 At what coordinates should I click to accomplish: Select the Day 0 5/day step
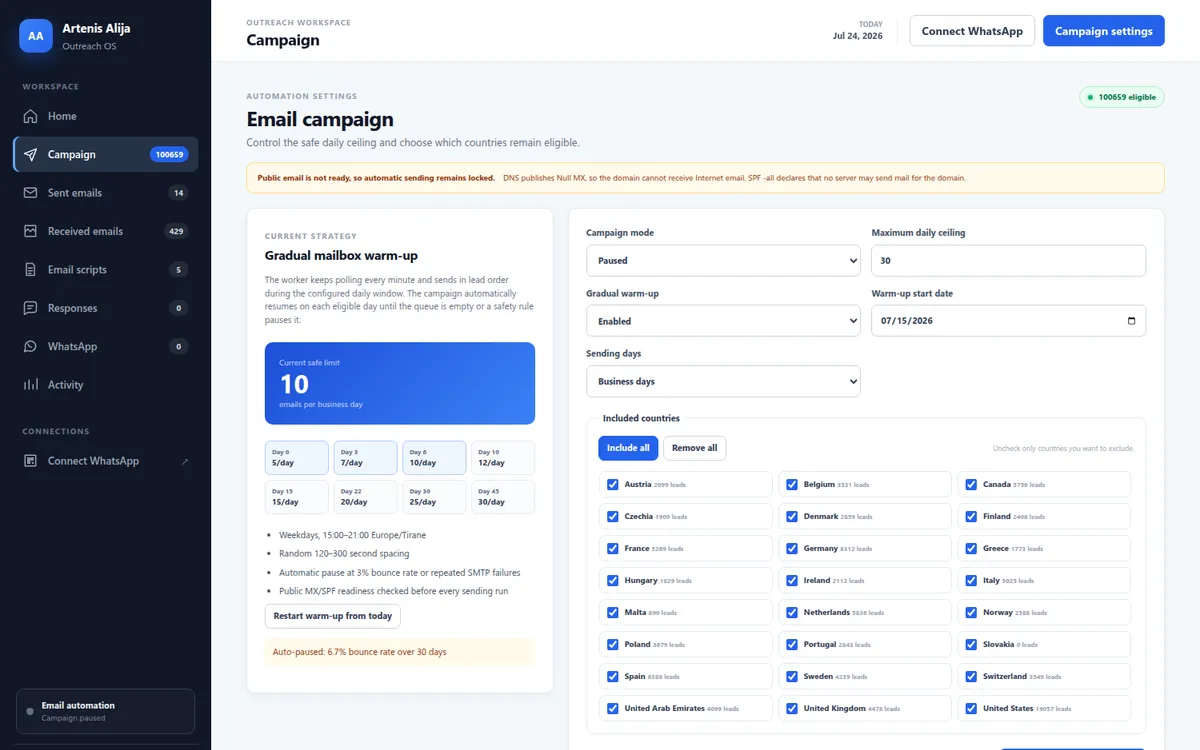(x=297, y=458)
